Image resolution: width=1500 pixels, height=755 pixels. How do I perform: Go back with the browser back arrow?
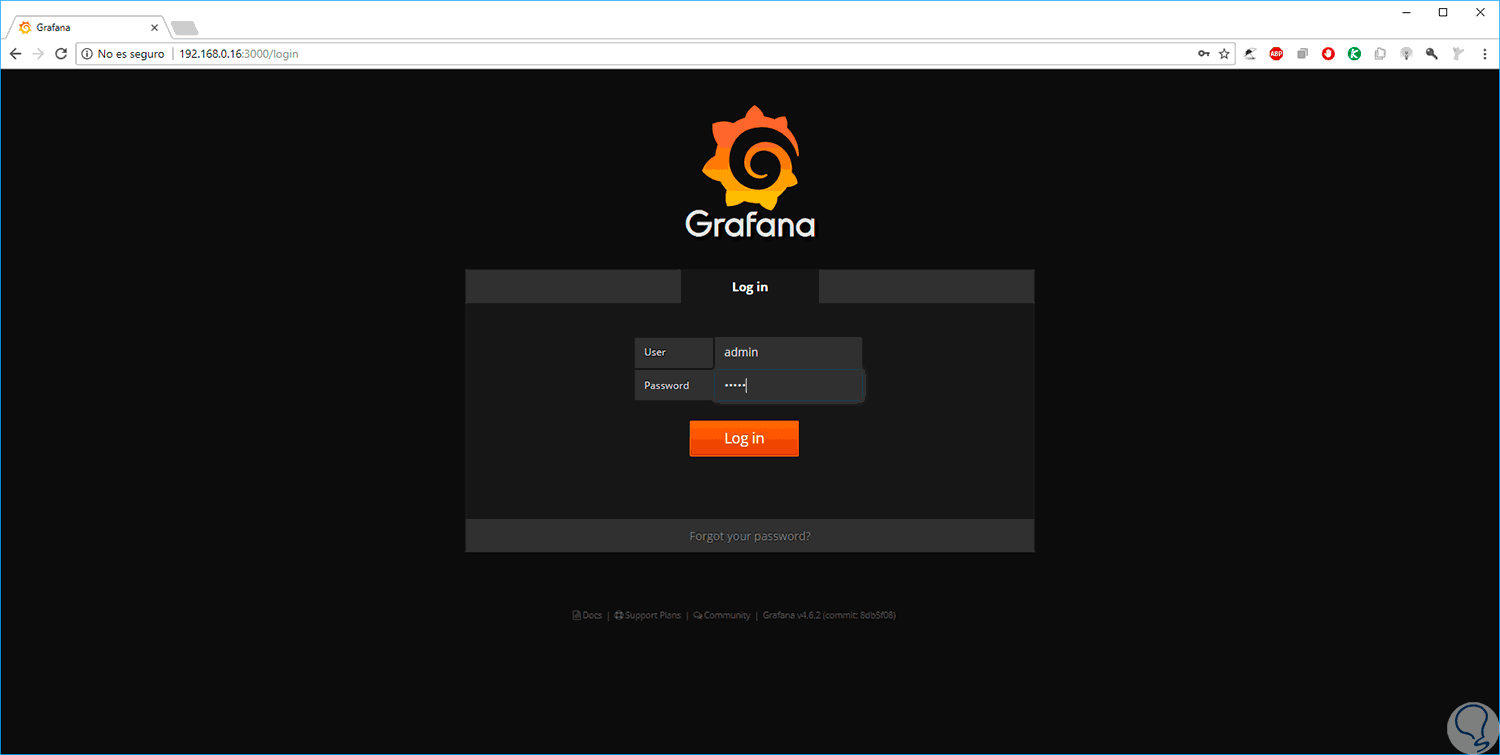(x=15, y=54)
